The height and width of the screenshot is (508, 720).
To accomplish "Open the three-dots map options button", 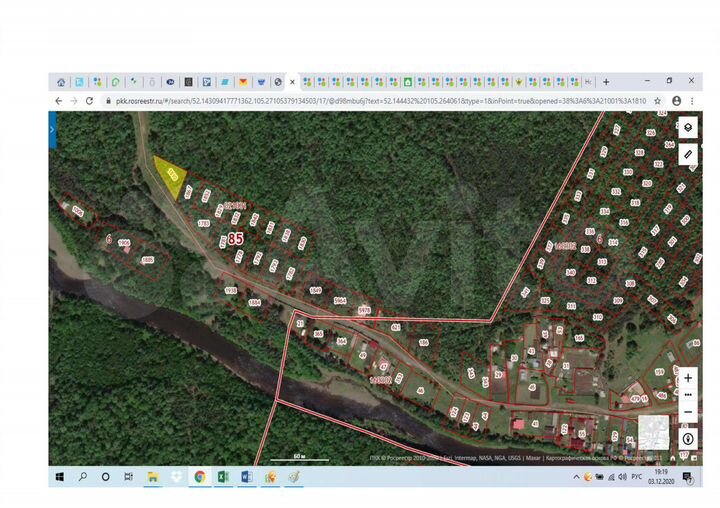I will point(687,395).
